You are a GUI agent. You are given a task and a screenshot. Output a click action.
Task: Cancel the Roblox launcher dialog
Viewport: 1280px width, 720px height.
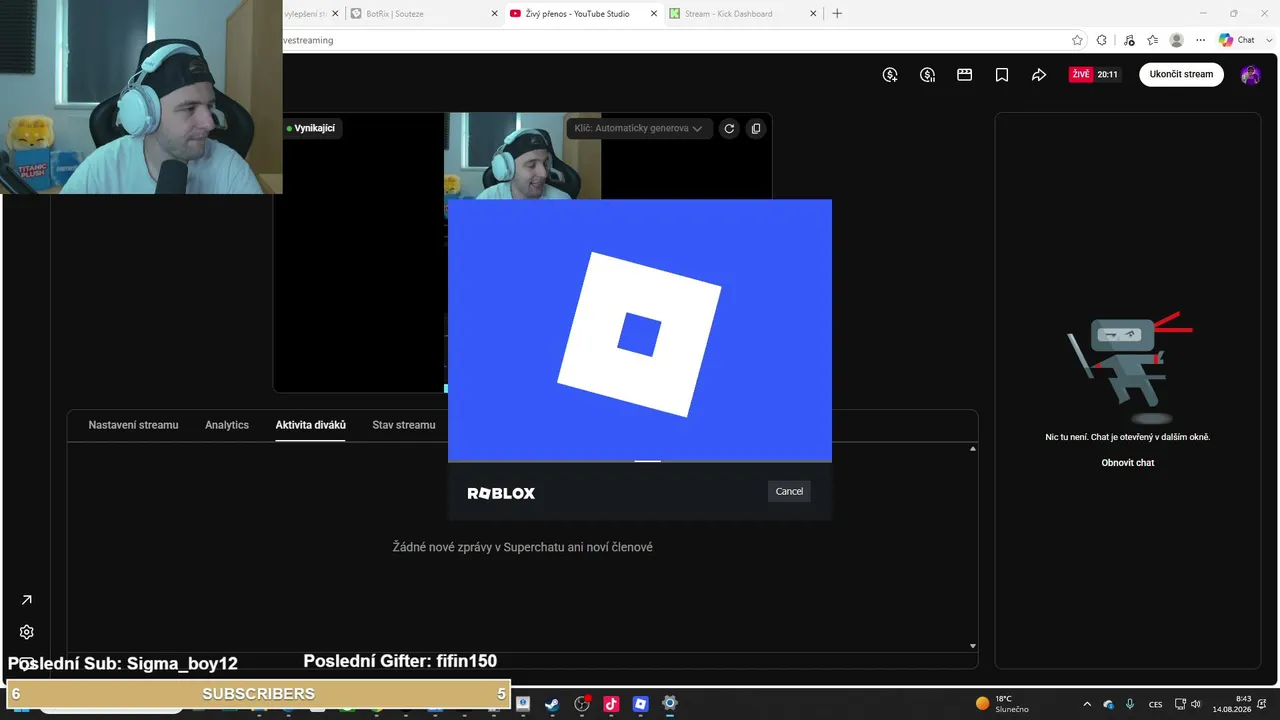789,491
